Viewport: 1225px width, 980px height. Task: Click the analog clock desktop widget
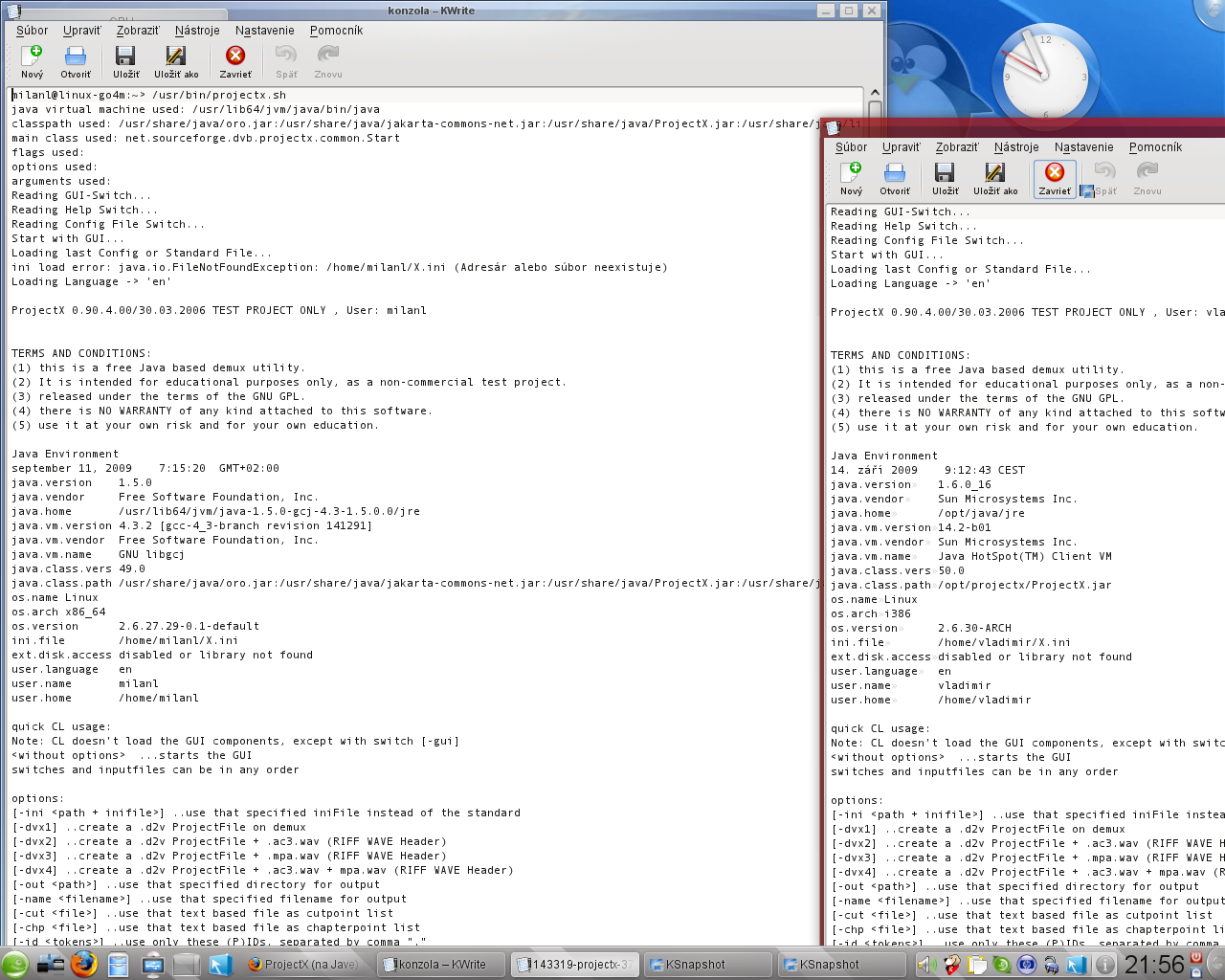click(x=1045, y=75)
